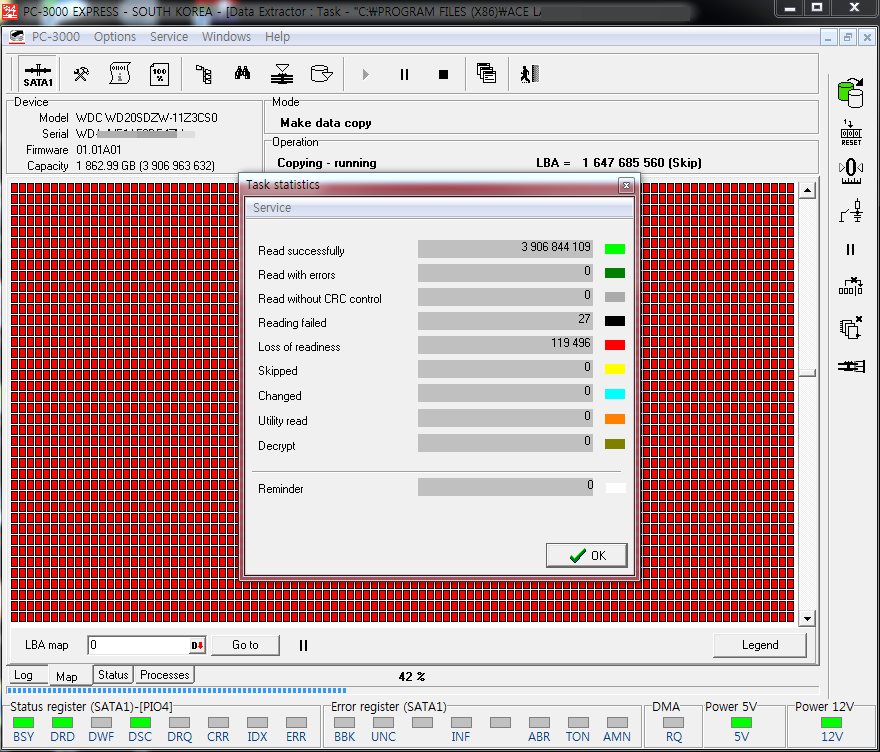Click the 100% sheet toolbar icon
The width and height of the screenshot is (880, 752).
click(x=159, y=74)
